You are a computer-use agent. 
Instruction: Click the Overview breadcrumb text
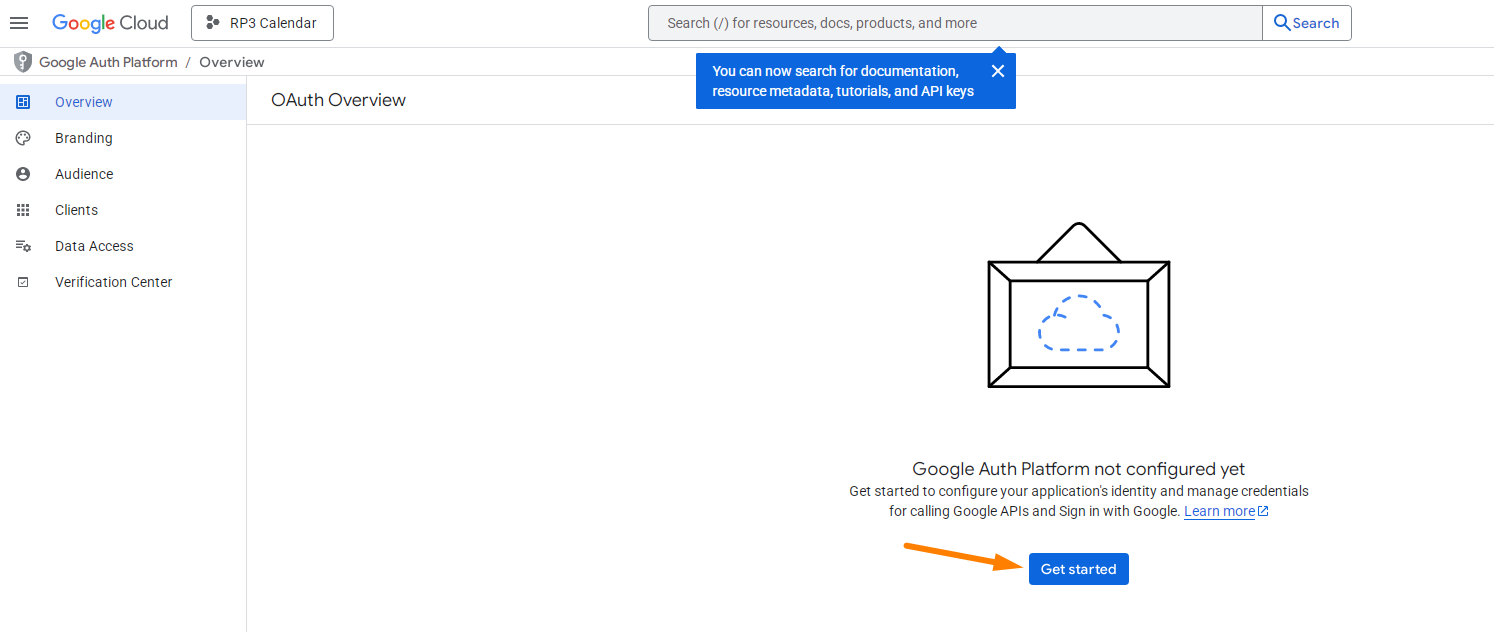tap(232, 62)
